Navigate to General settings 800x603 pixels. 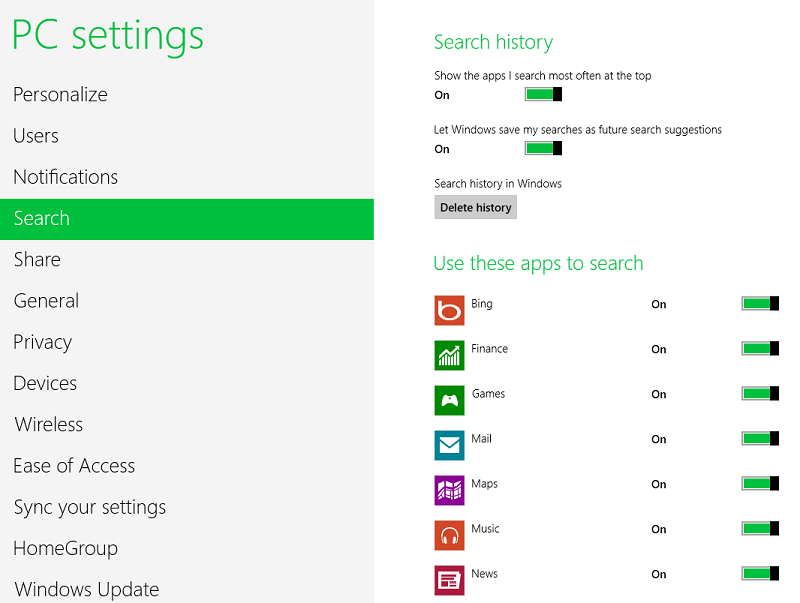187,302
